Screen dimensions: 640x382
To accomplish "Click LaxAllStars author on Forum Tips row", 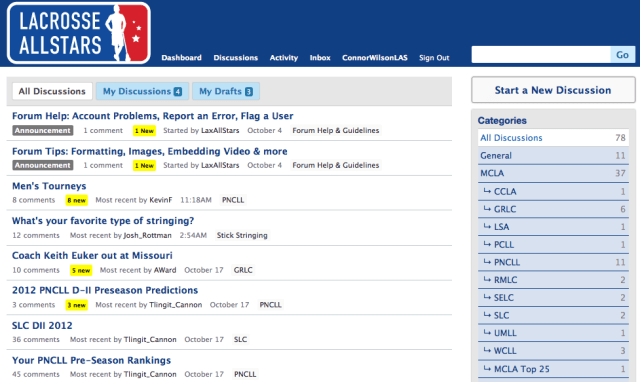I will point(220,165).
